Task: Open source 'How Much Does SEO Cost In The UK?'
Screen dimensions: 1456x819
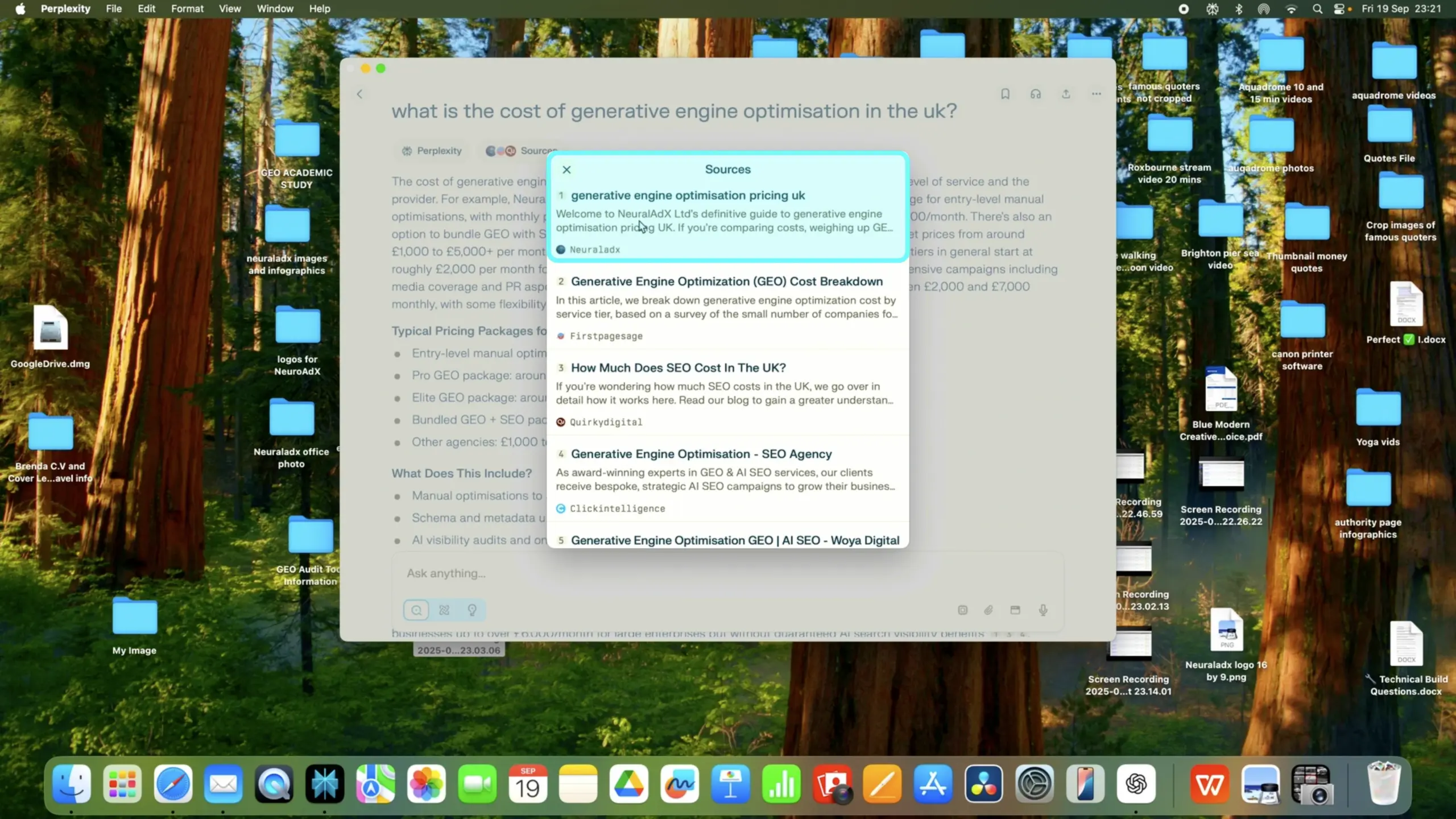Action: (727, 394)
